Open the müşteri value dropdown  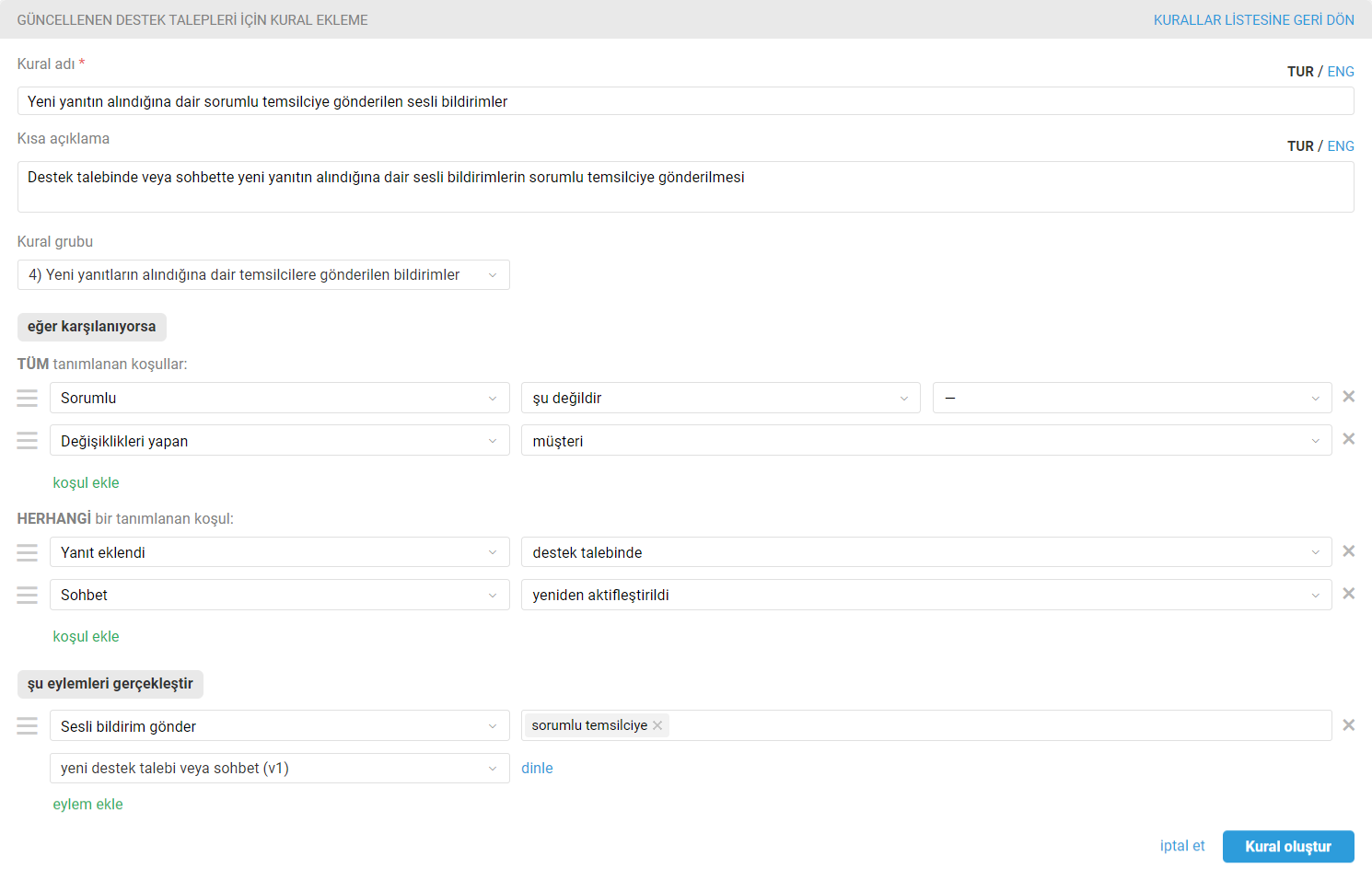(926, 441)
